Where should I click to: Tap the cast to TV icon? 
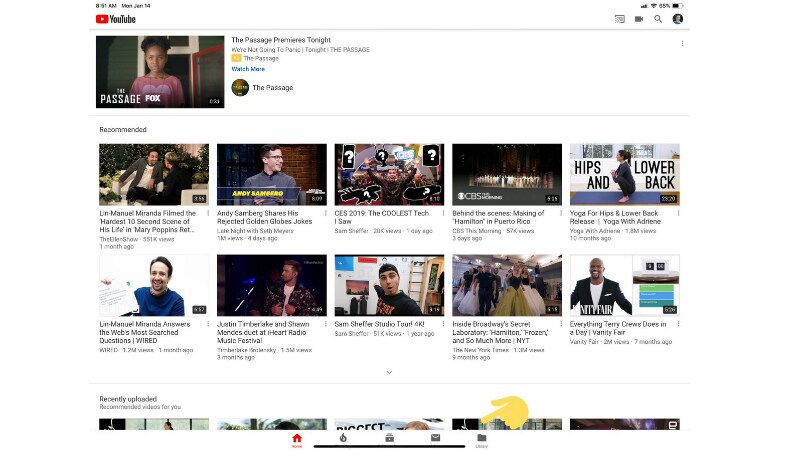(x=619, y=19)
